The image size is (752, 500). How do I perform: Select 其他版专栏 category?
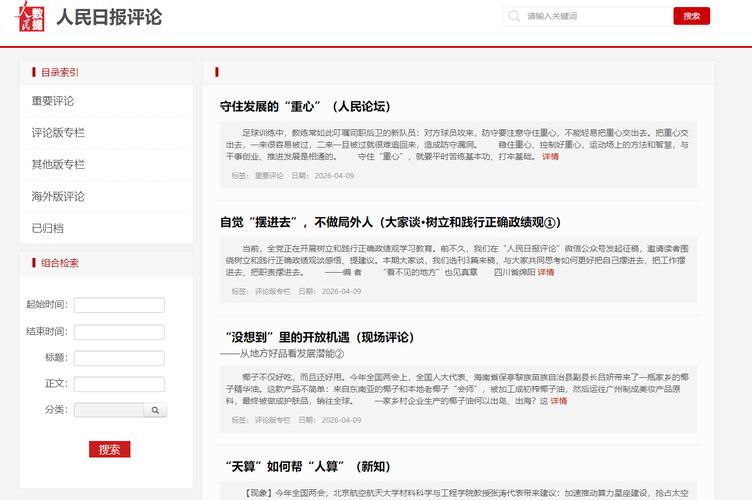point(58,164)
